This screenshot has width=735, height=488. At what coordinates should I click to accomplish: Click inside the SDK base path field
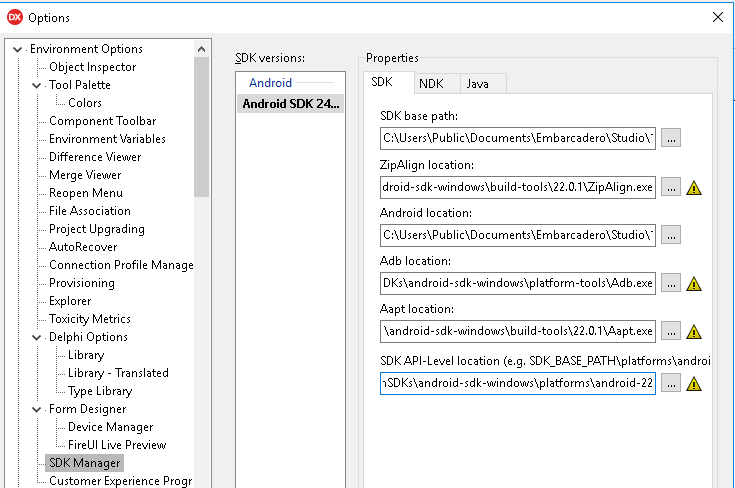518,139
